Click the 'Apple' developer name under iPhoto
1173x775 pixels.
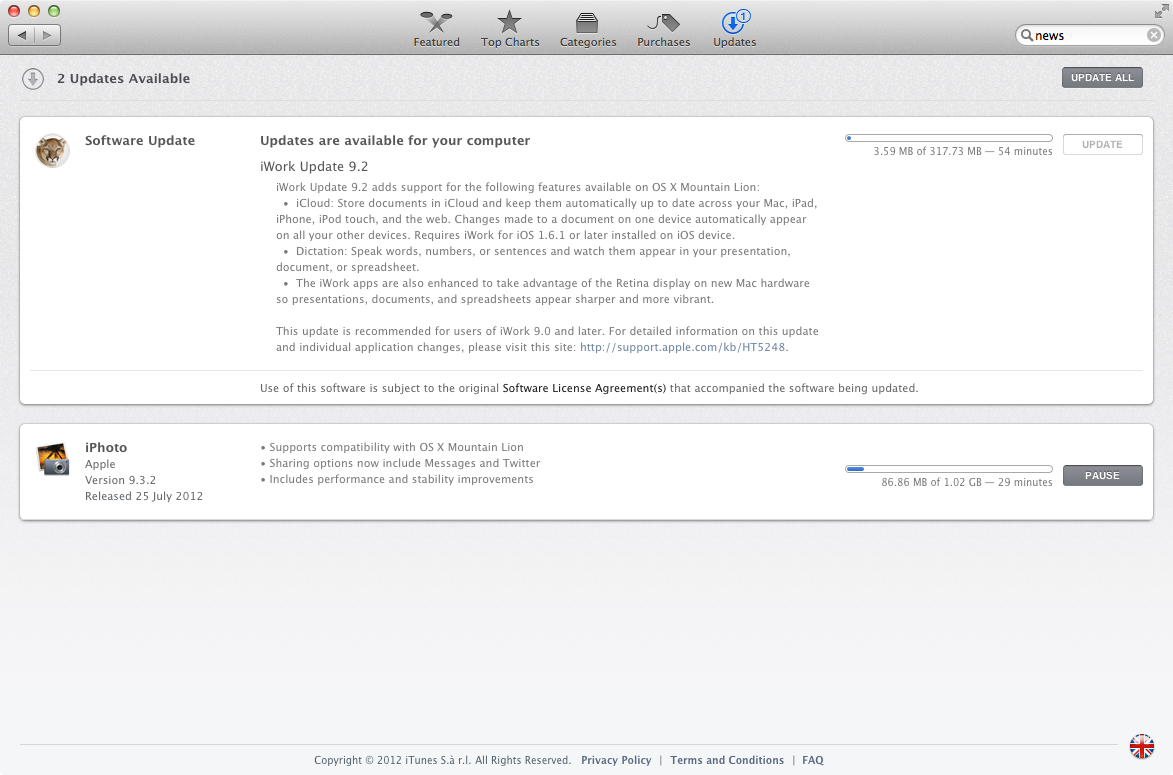100,464
